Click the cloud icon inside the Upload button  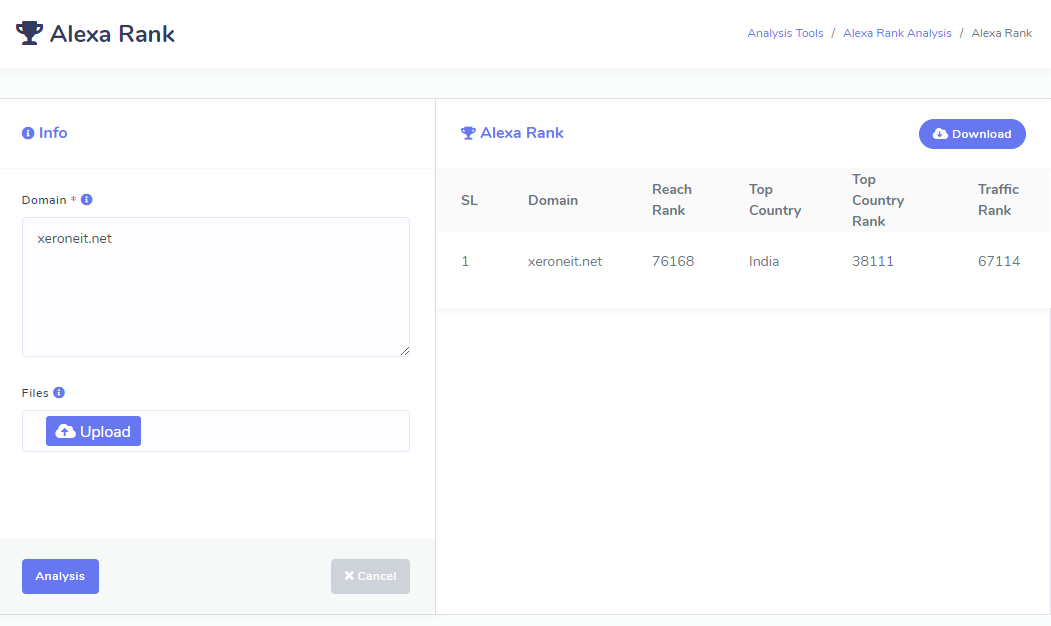65,431
